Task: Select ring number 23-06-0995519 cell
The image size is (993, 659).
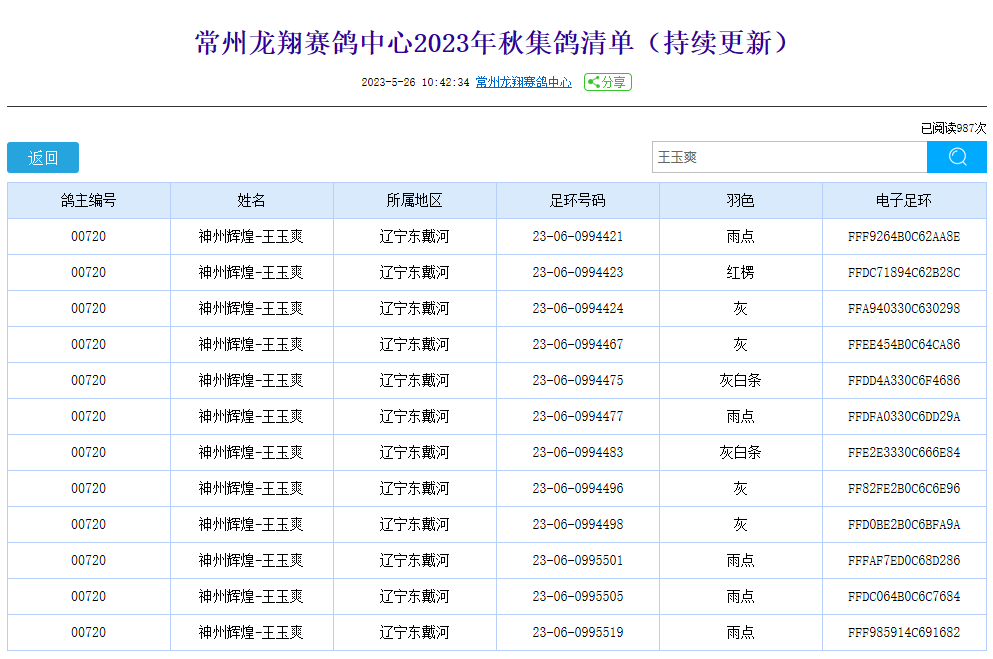Action: [577, 633]
